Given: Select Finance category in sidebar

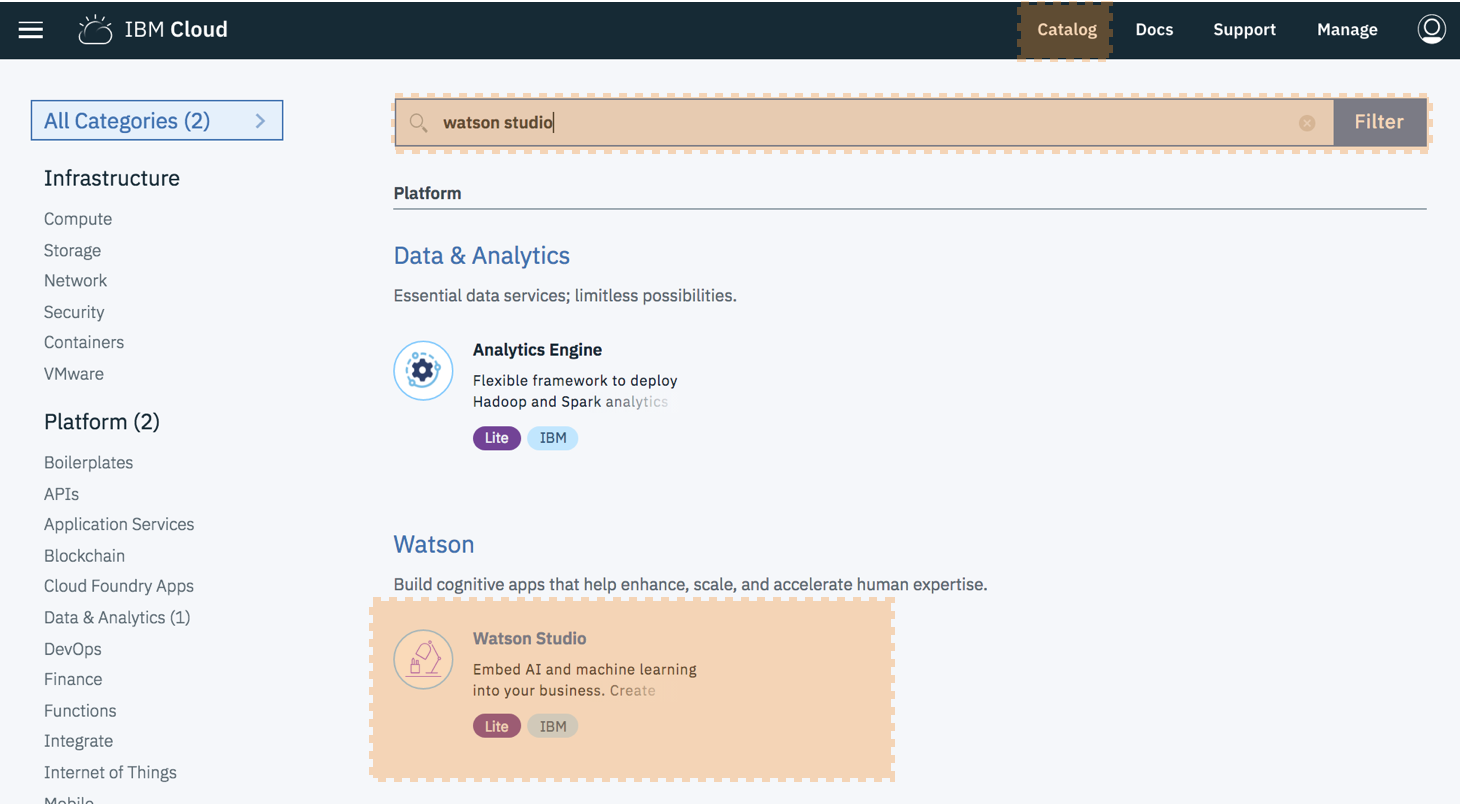Looking at the screenshot, I should 73,679.
